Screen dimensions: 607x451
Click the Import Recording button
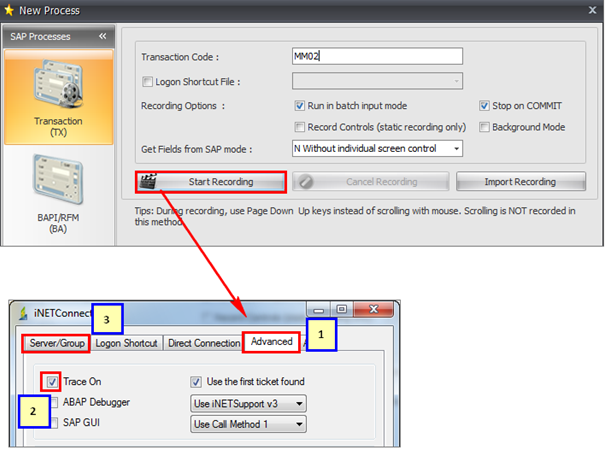(520, 182)
